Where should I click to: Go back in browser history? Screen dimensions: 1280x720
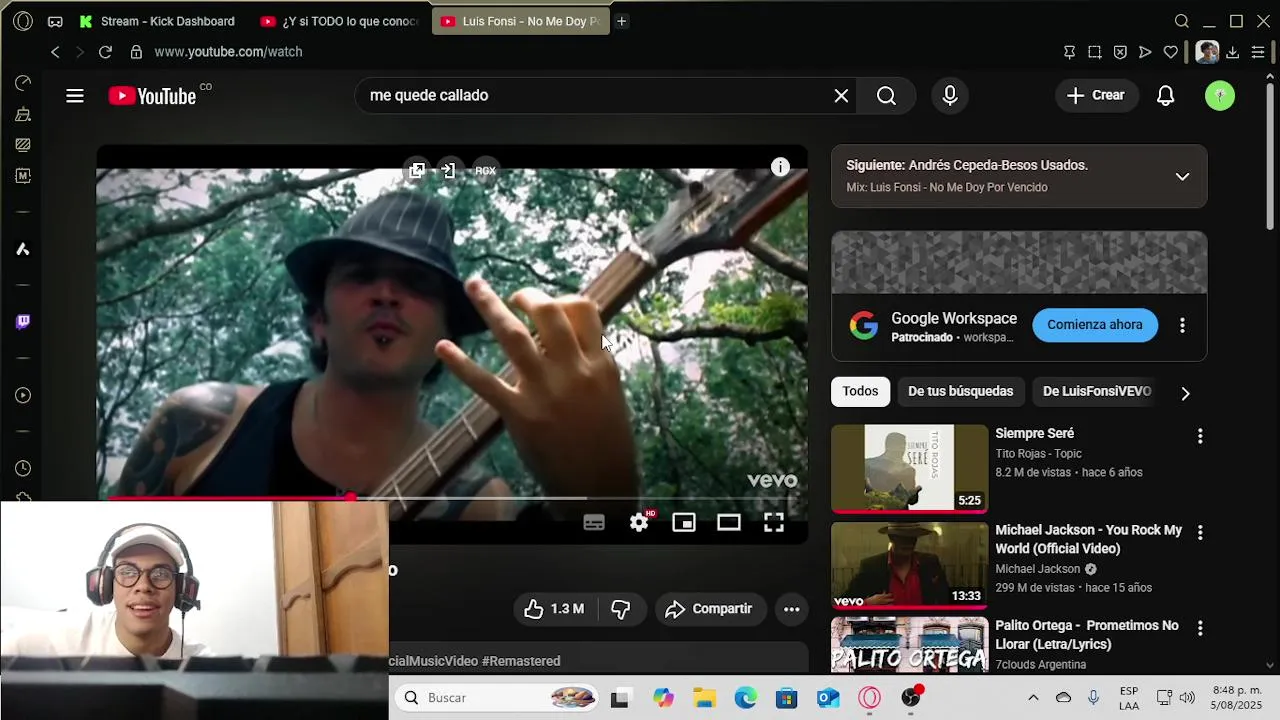[55, 52]
